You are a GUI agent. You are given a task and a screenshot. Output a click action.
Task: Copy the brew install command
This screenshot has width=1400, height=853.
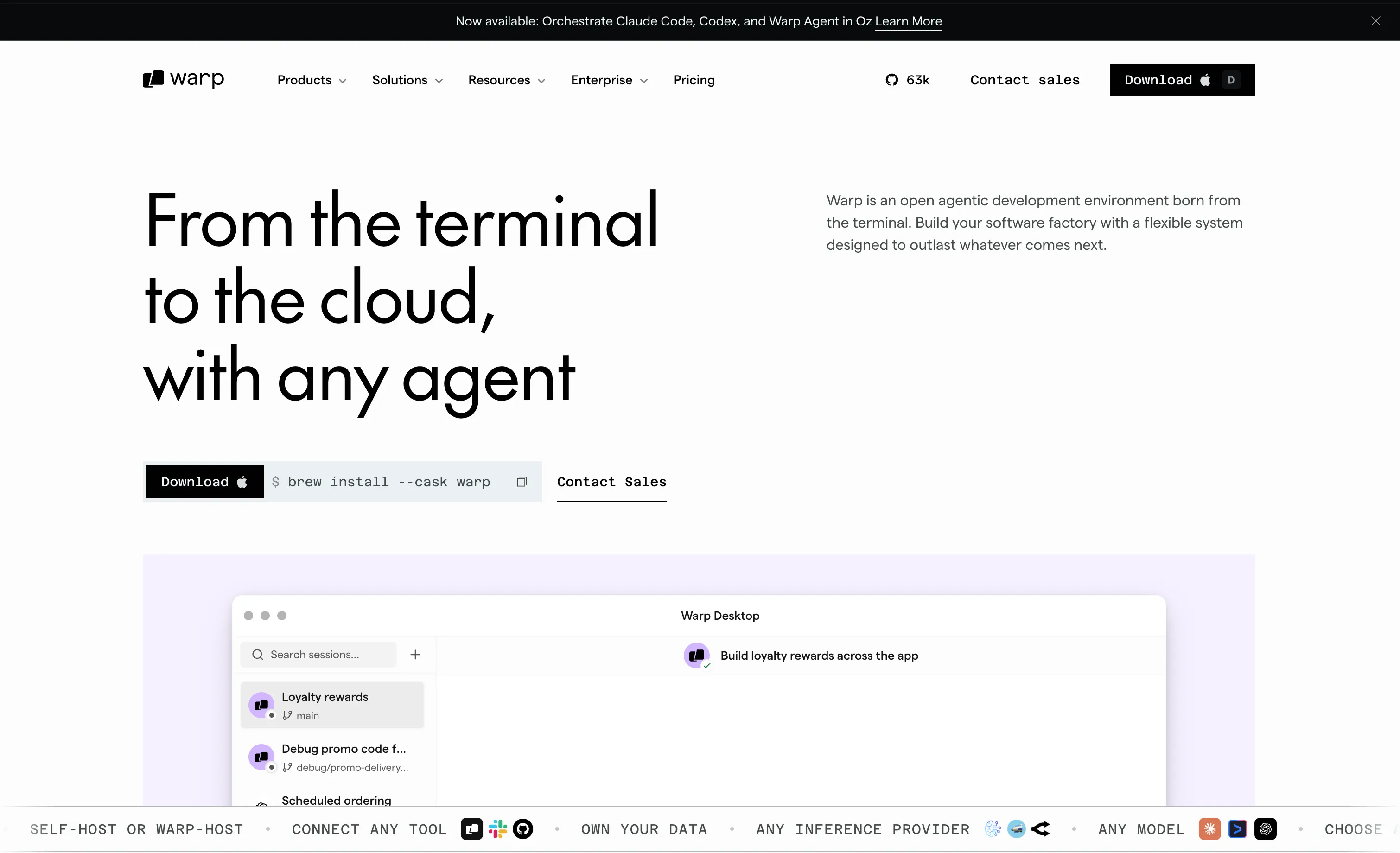[x=522, y=482]
